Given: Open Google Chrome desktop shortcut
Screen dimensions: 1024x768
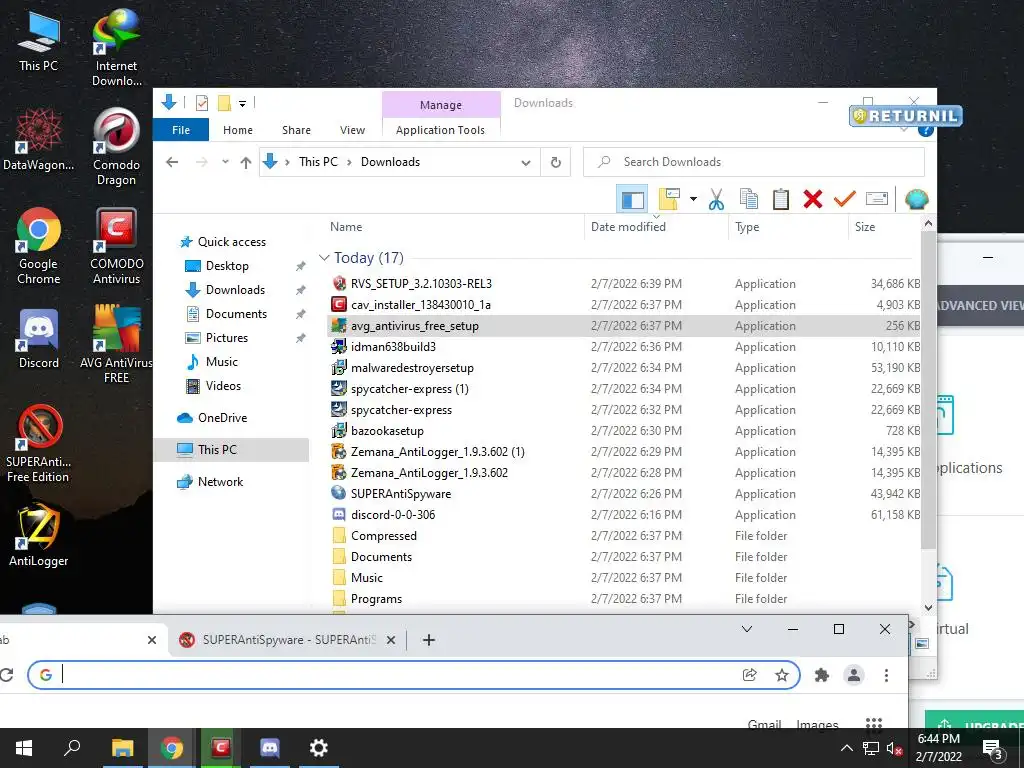Looking at the screenshot, I should click(39, 246).
